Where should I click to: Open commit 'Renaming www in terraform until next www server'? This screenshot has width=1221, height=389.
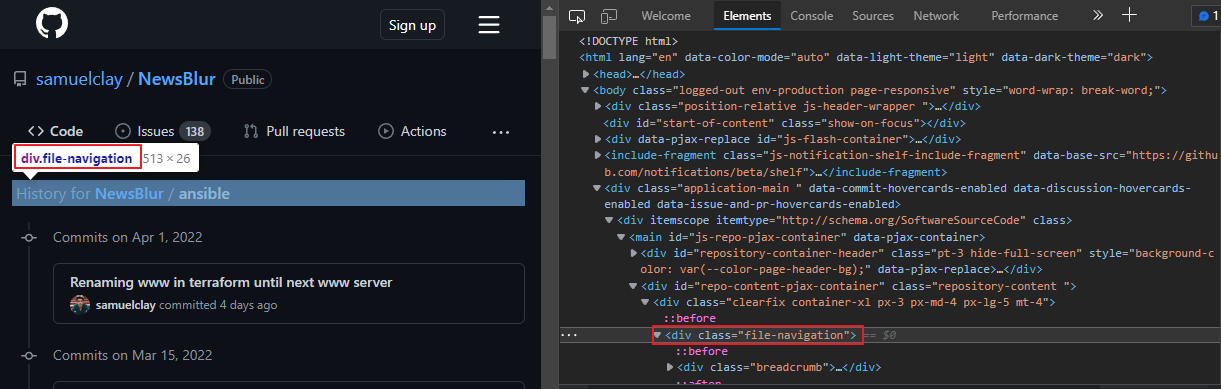click(x=231, y=282)
